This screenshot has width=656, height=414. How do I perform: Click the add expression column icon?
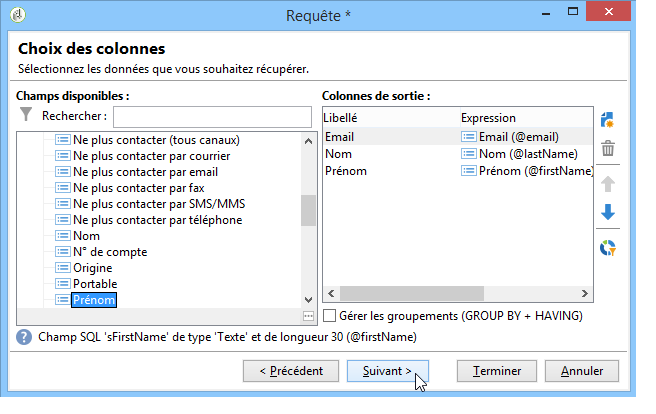pyautogui.click(x=607, y=120)
